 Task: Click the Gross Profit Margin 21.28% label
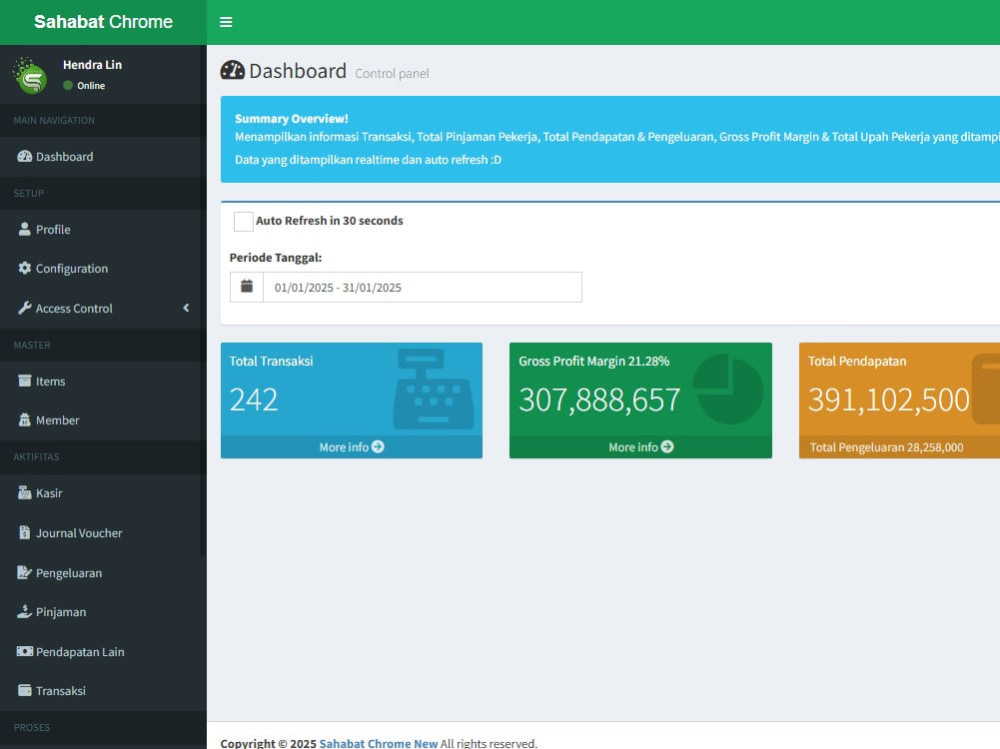(x=594, y=361)
